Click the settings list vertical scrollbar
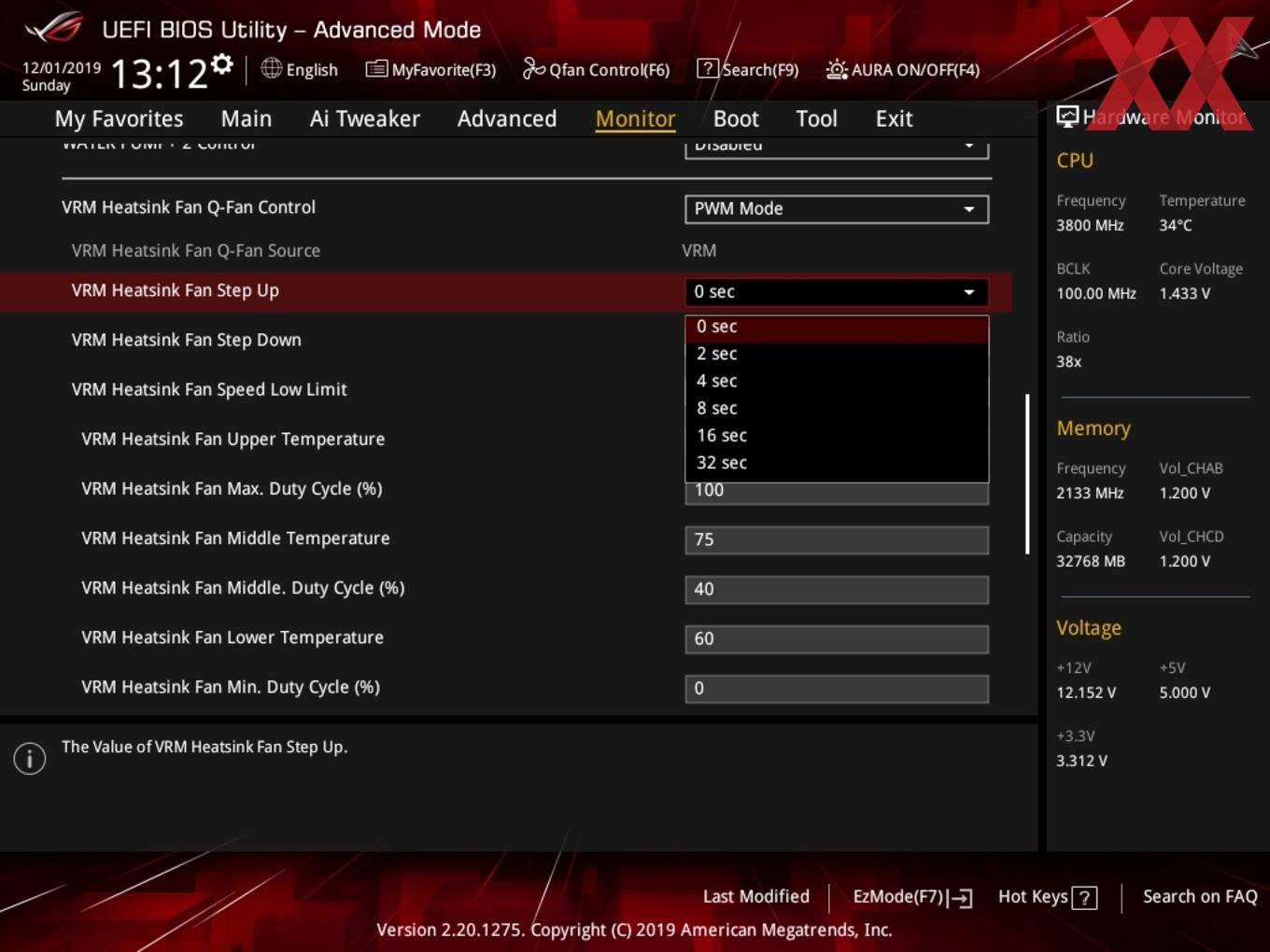 [1027, 473]
